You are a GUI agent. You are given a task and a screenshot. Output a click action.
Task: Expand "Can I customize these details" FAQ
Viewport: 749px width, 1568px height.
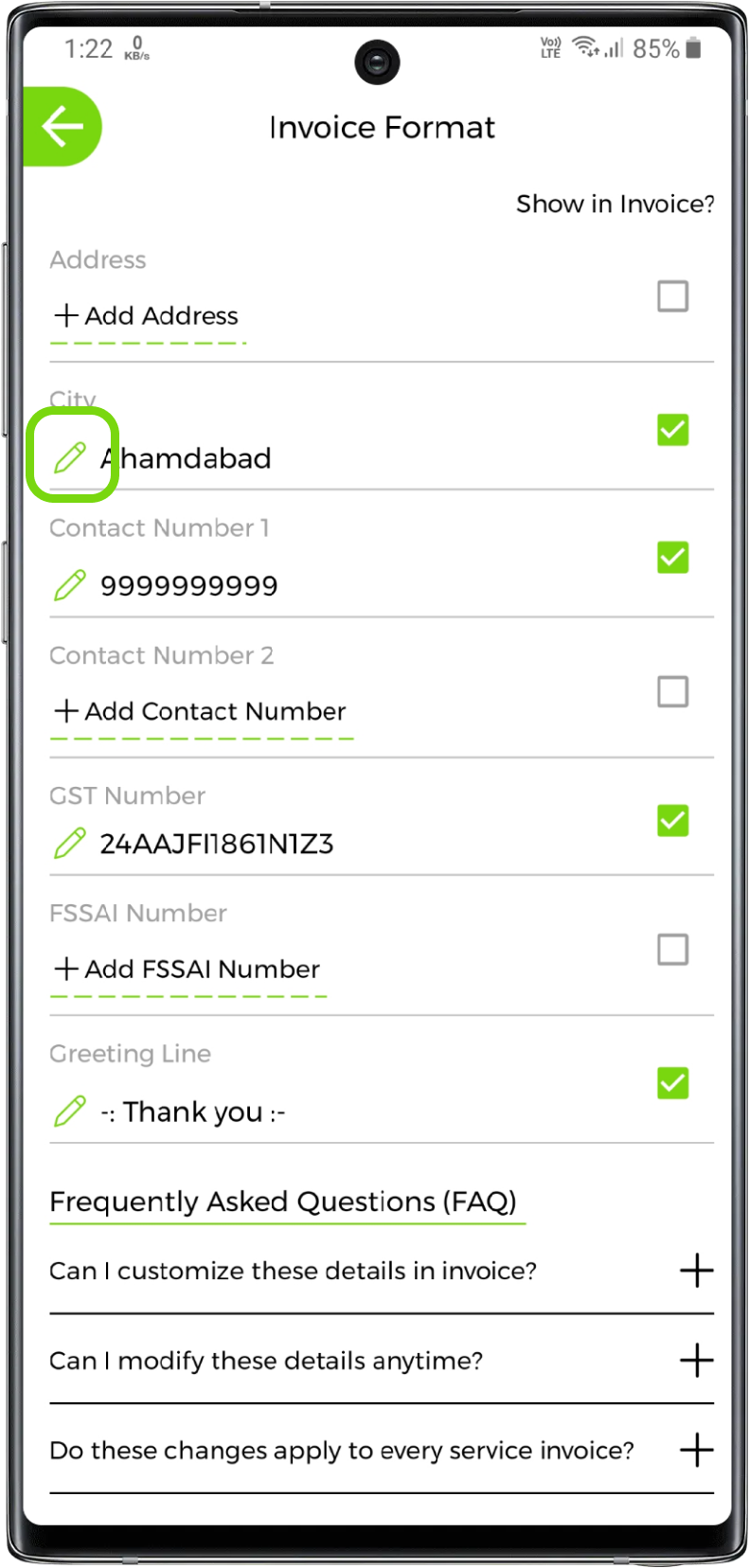coord(696,1271)
